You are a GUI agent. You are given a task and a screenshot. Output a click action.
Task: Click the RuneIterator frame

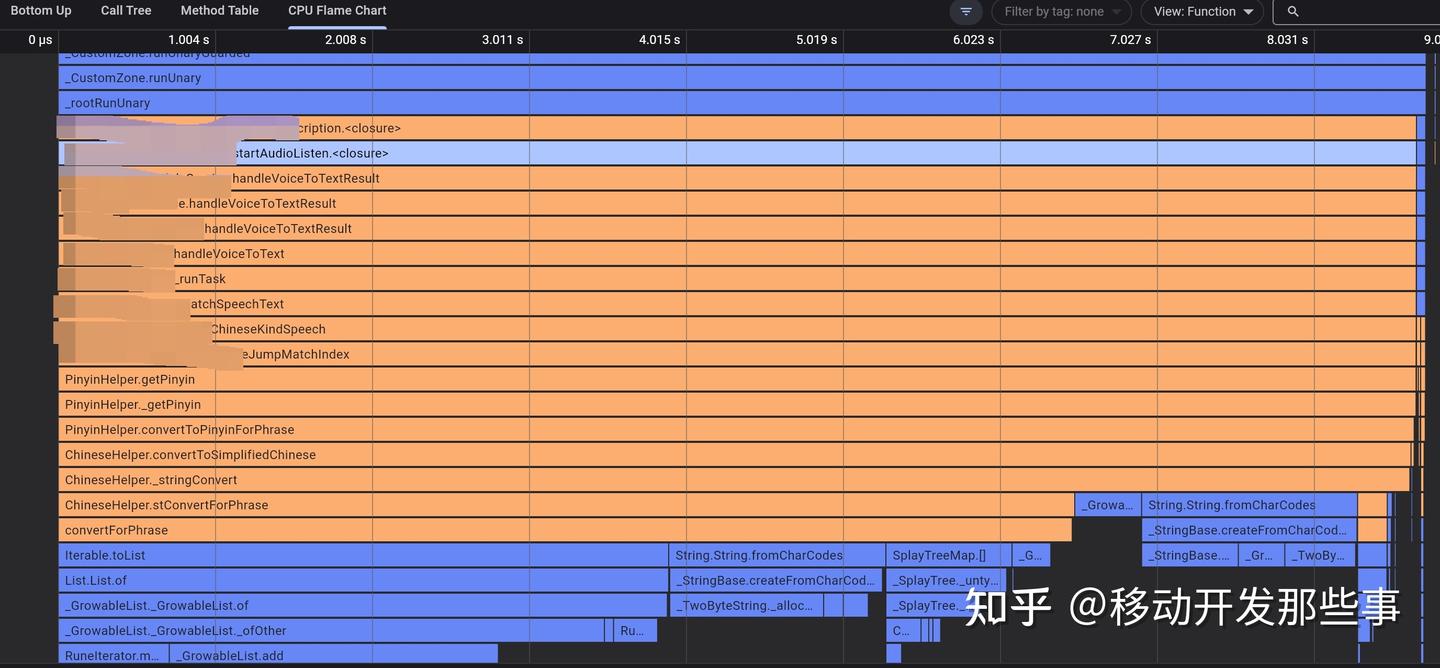(x=113, y=656)
